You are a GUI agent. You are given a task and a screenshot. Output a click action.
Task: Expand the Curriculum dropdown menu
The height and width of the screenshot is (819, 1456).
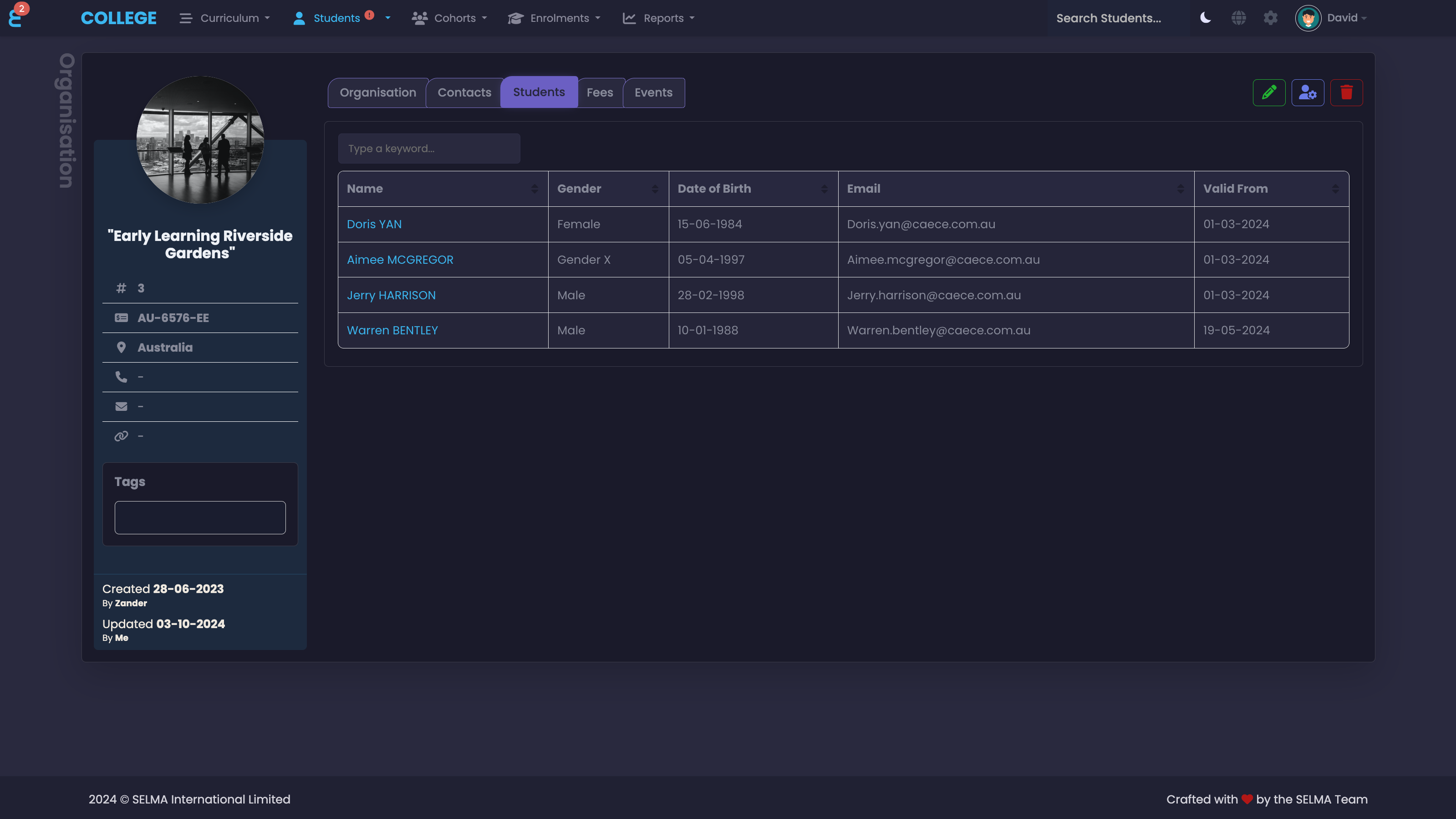(225, 18)
